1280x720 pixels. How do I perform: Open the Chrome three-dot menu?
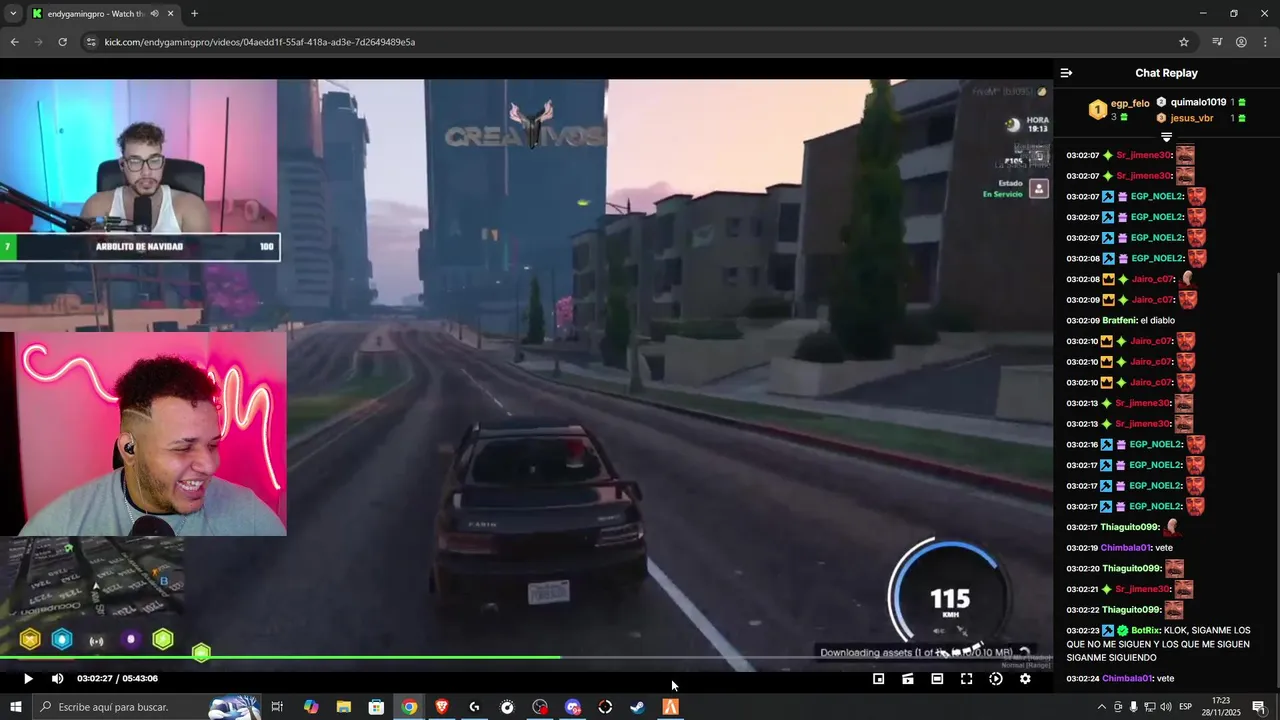click(1265, 42)
